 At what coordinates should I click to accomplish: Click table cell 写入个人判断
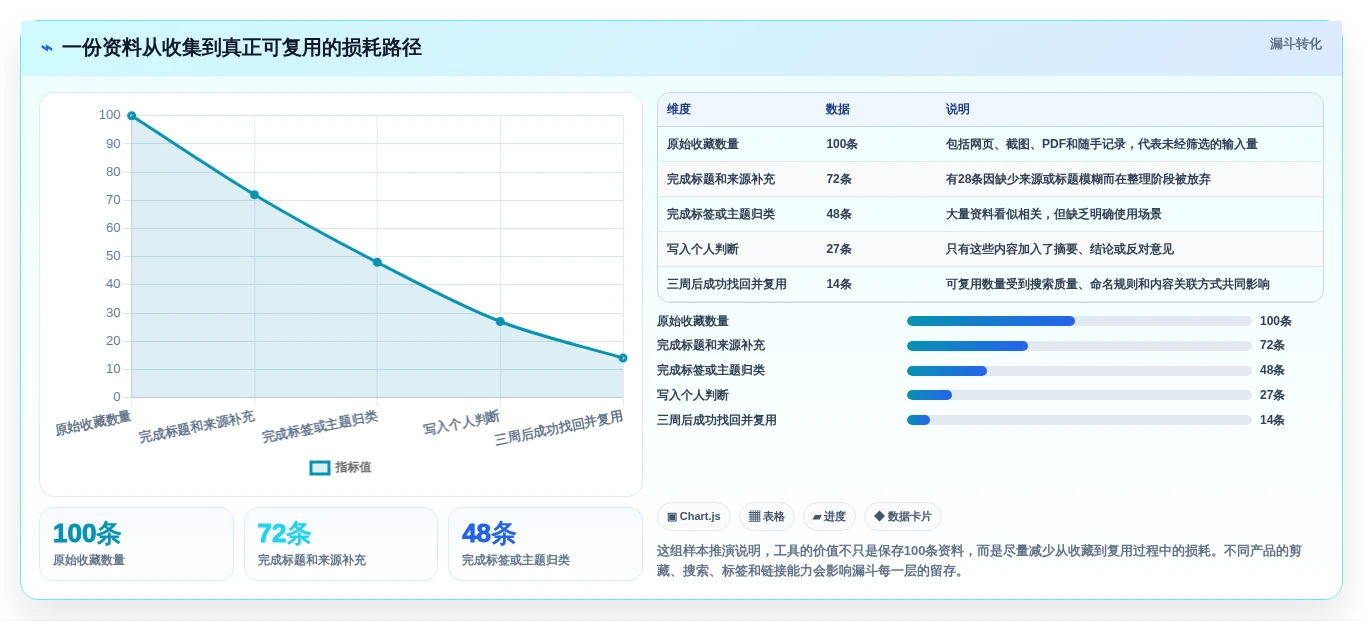(703, 249)
